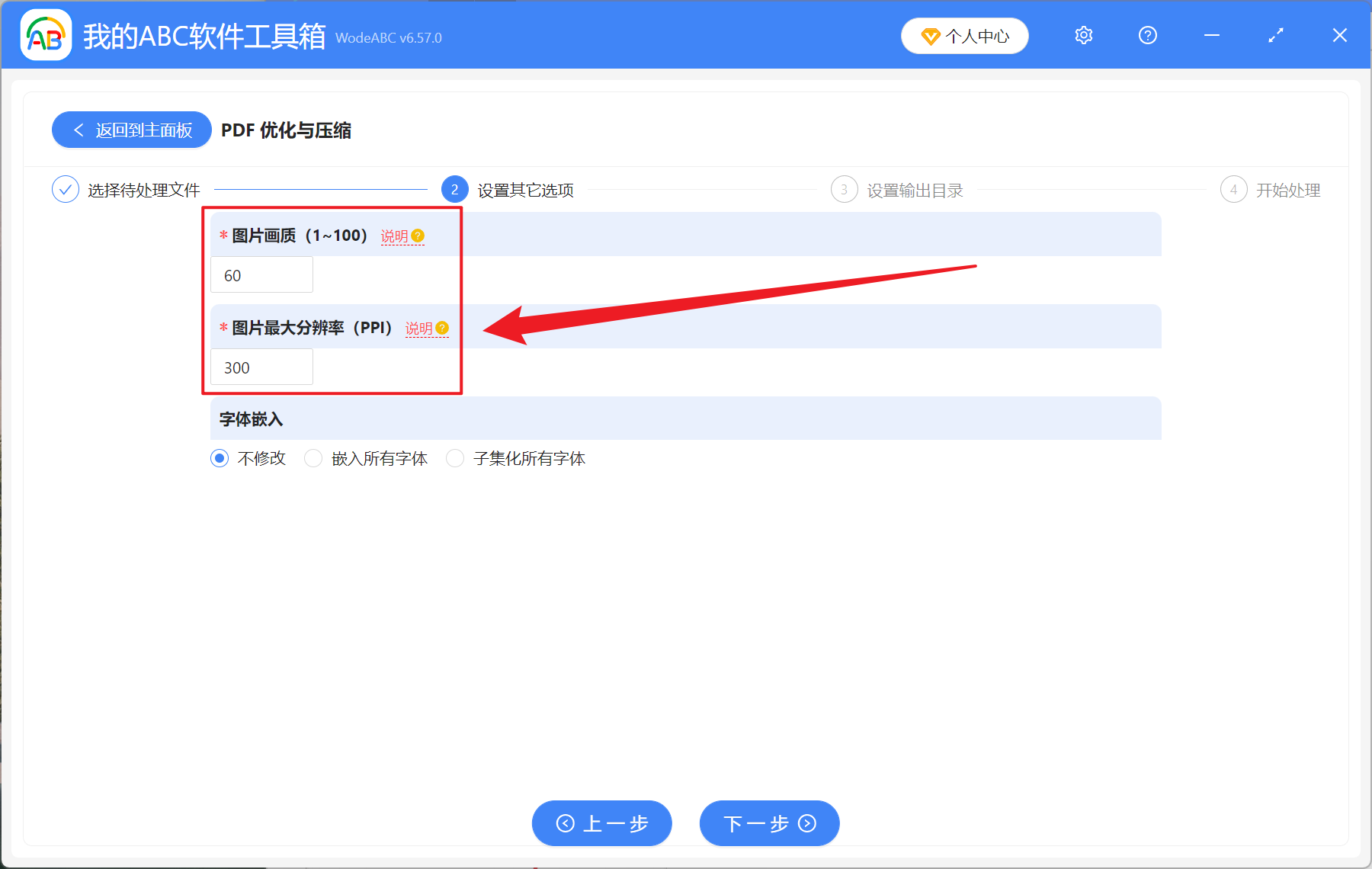Viewport: 1372px width, 869px height.
Task: Click the PPI input showing 300
Action: click(x=261, y=367)
